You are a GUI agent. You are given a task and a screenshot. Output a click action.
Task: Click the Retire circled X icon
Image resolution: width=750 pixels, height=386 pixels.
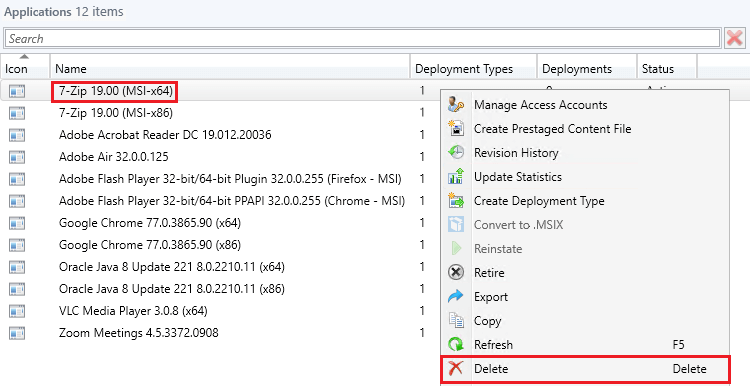(x=456, y=273)
